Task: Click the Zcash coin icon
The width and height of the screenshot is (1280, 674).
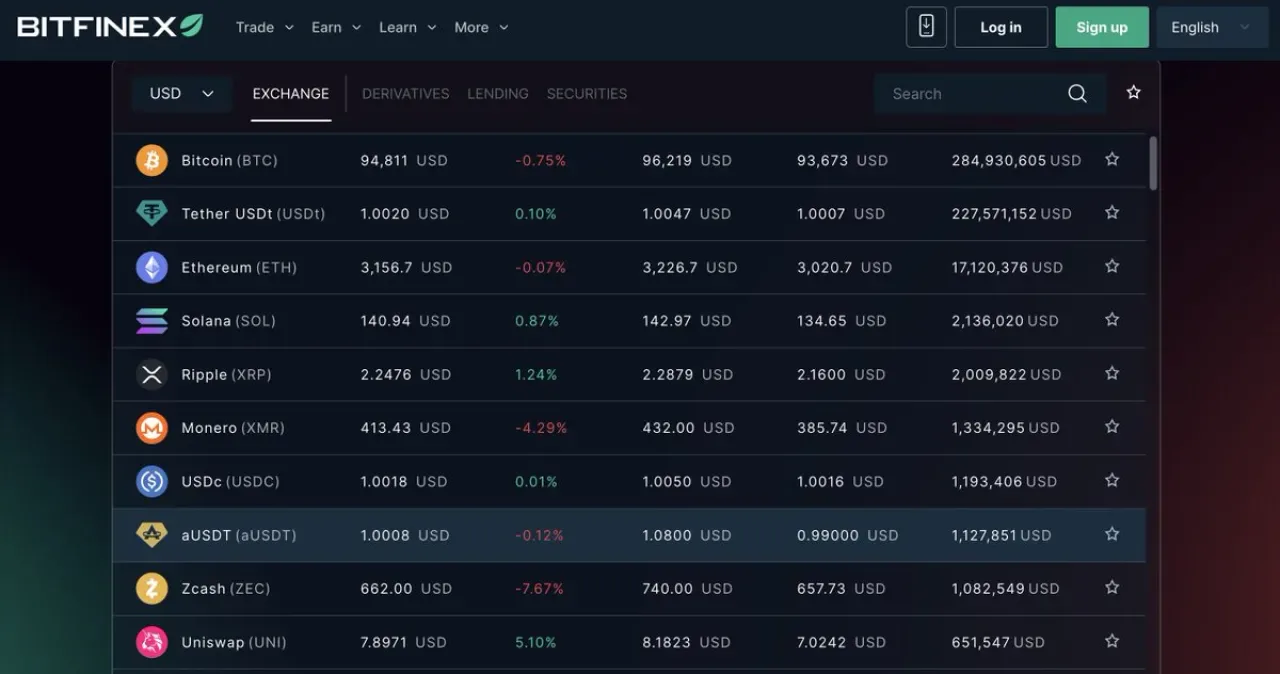Action: (x=152, y=588)
